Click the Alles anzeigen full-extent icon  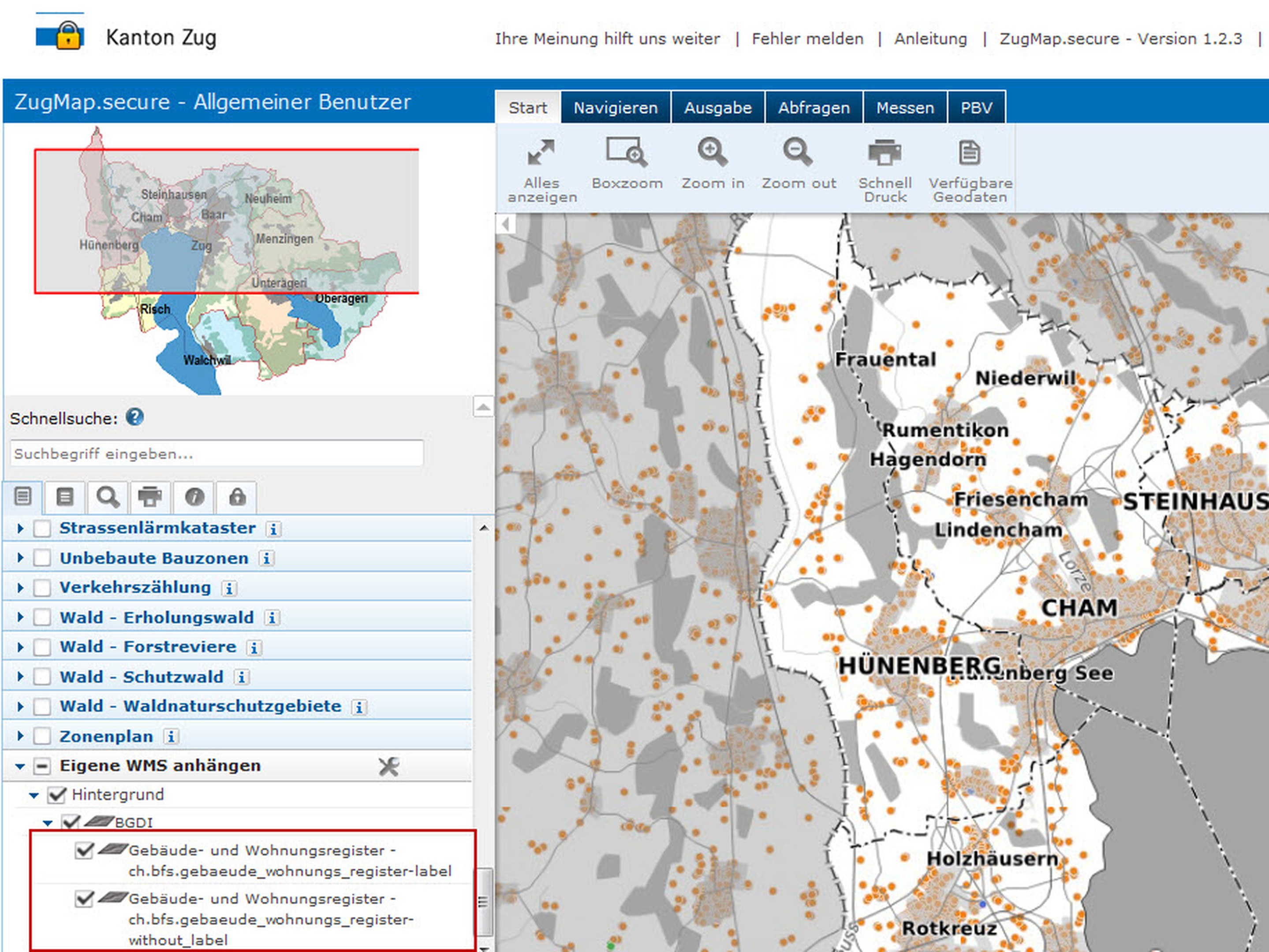[x=541, y=153]
